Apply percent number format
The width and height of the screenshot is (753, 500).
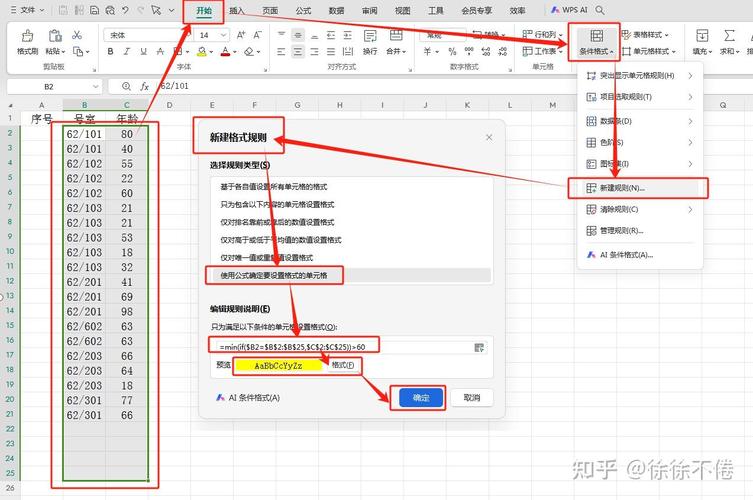[x=452, y=51]
